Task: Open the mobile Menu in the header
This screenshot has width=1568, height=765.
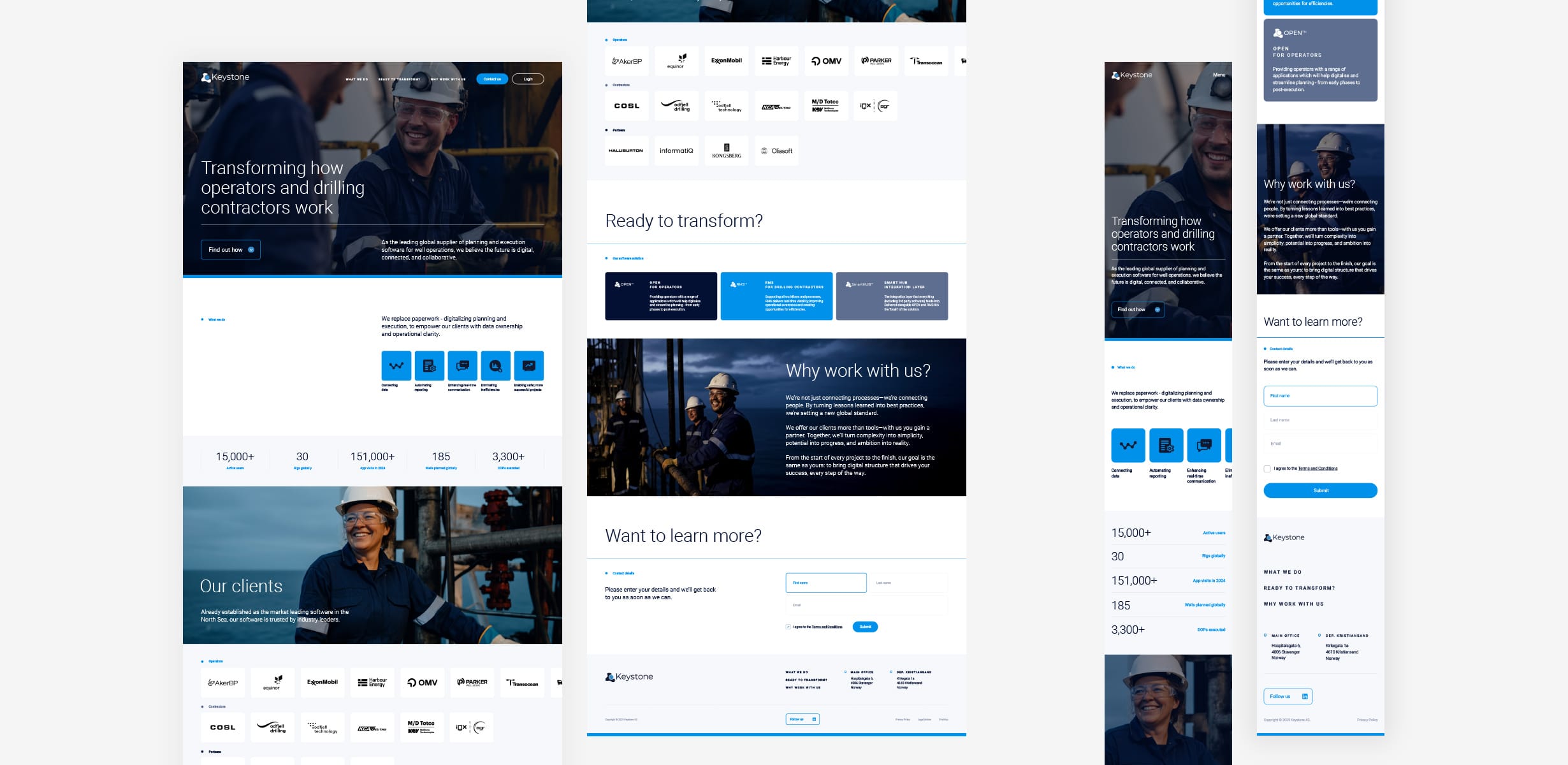Action: [x=1219, y=75]
